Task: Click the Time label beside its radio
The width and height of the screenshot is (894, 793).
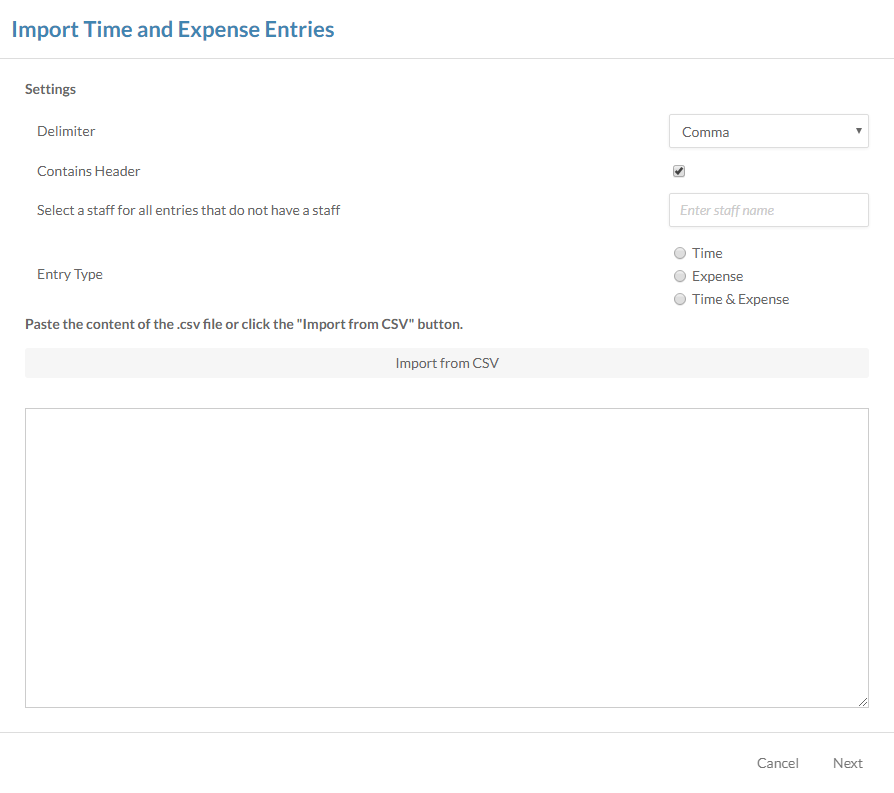Action: [707, 253]
